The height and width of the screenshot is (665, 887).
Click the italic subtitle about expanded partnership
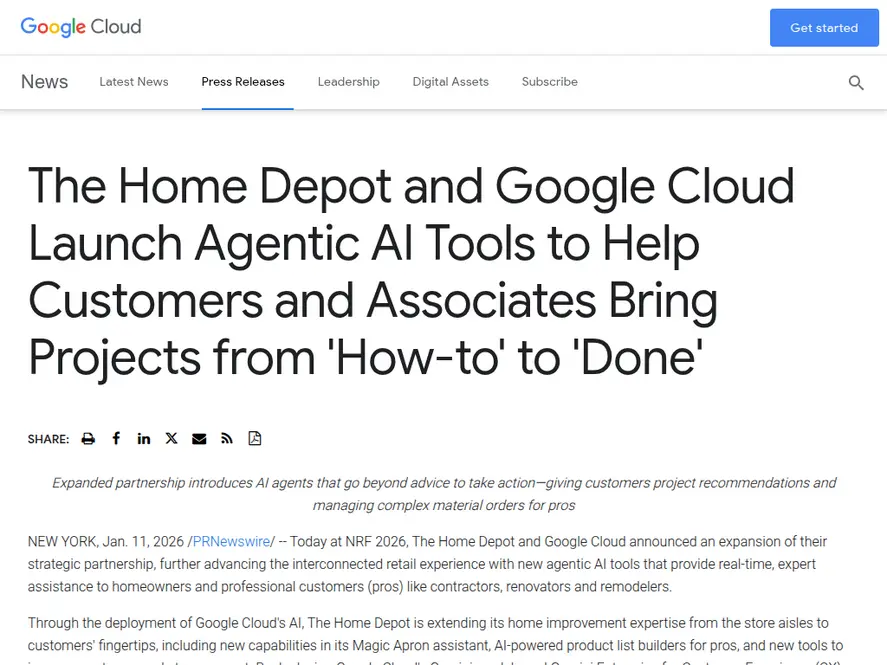443,494
